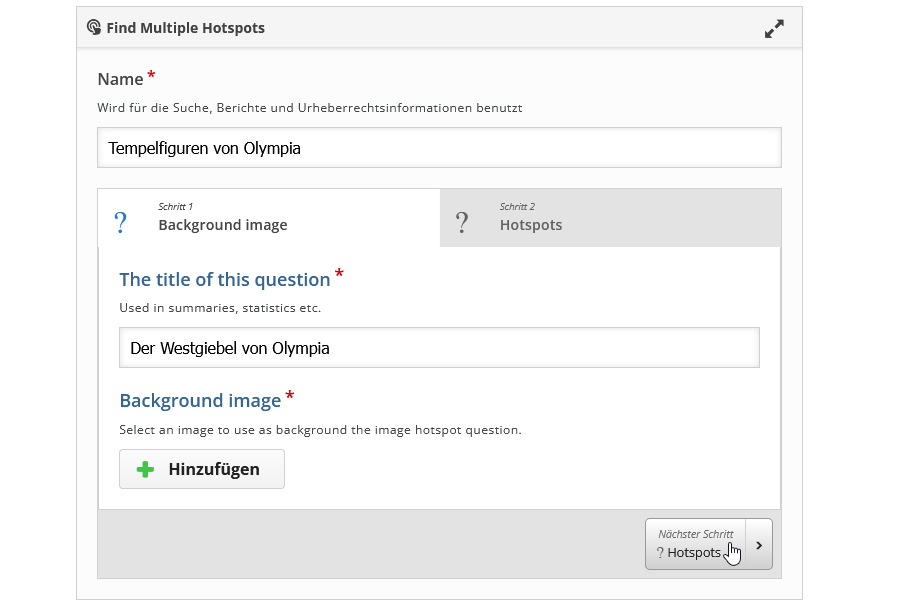Click the 'Used in summaries, statistics etc.' hint
The width and height of the screenshot is (918, 616).
220,308
